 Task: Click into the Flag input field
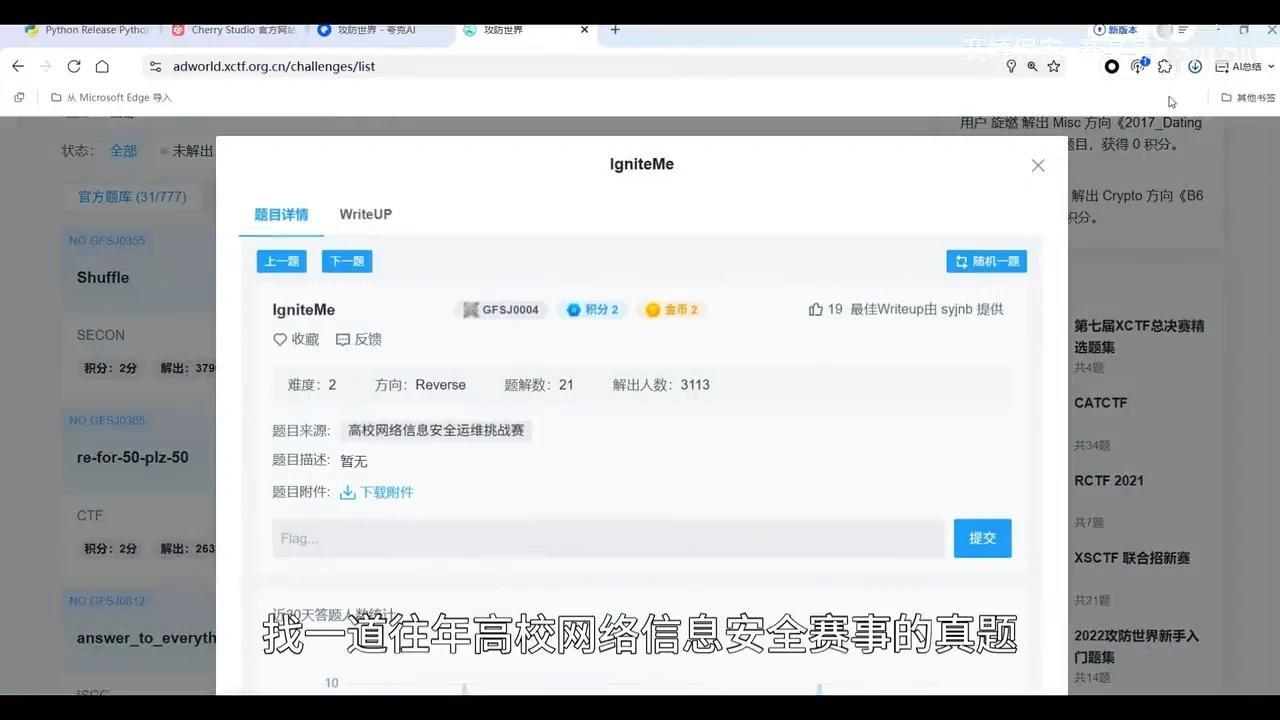point(608,538)
